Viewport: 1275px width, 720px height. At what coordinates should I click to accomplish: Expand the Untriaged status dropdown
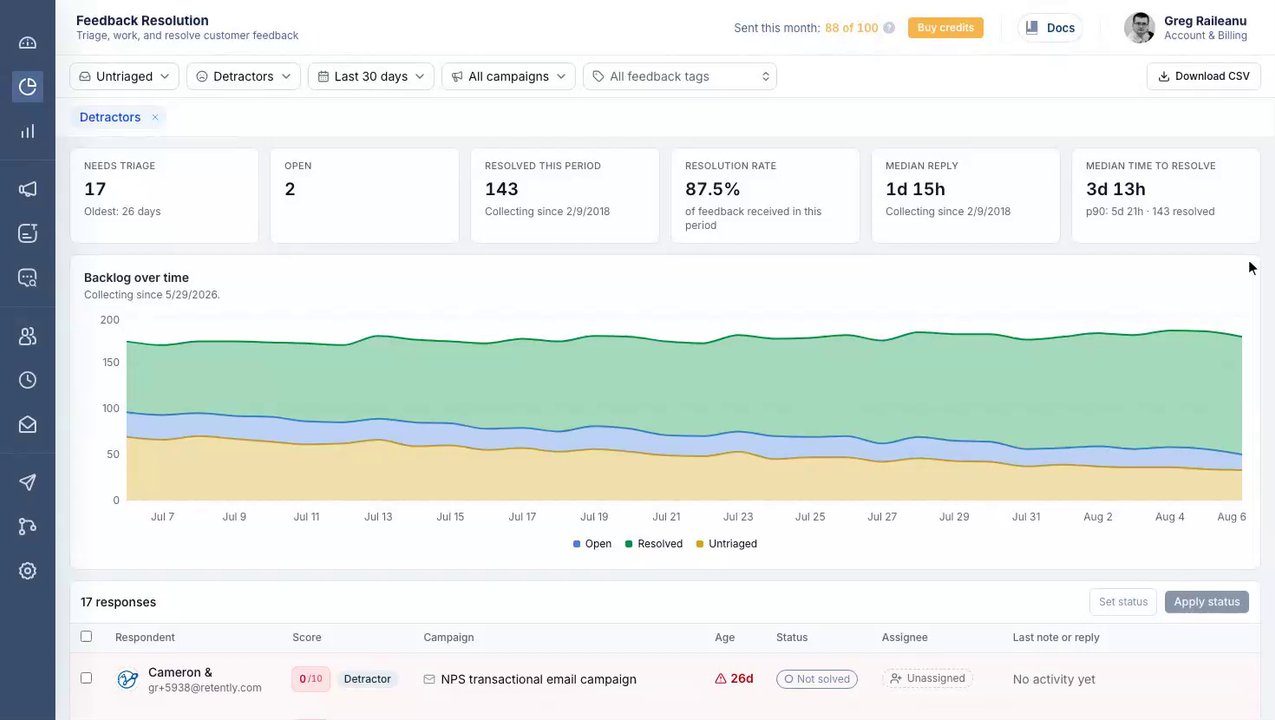point(124,76)
